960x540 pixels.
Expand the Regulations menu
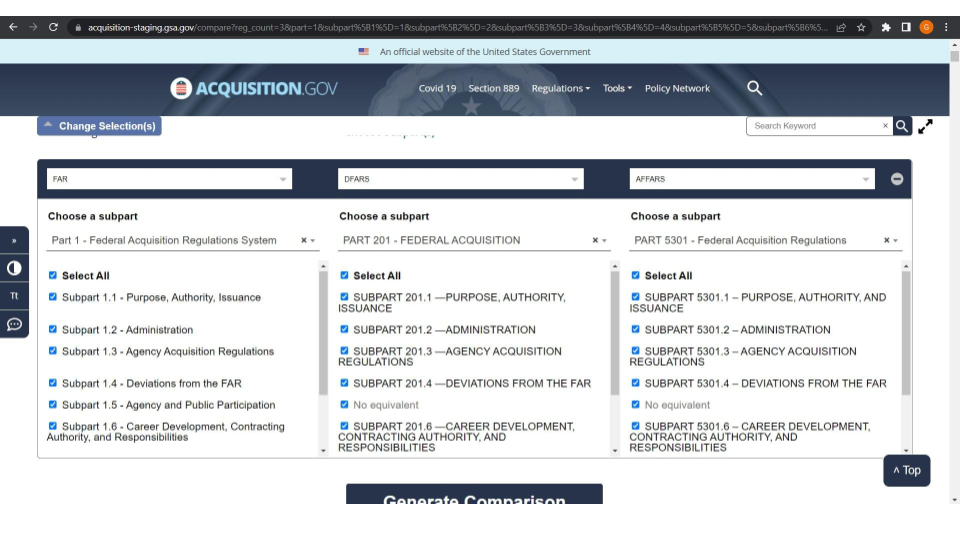click(560, 88)
